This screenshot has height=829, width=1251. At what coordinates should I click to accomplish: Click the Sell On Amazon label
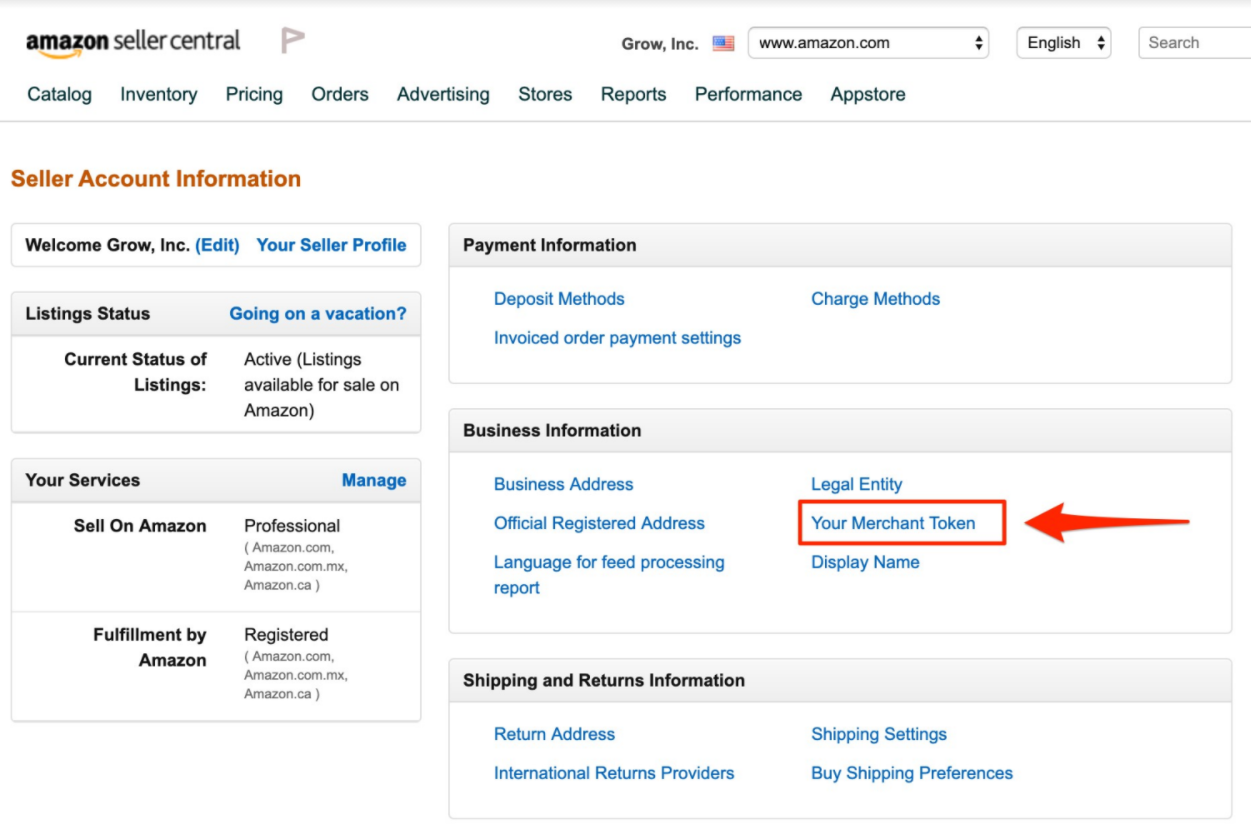140,526
